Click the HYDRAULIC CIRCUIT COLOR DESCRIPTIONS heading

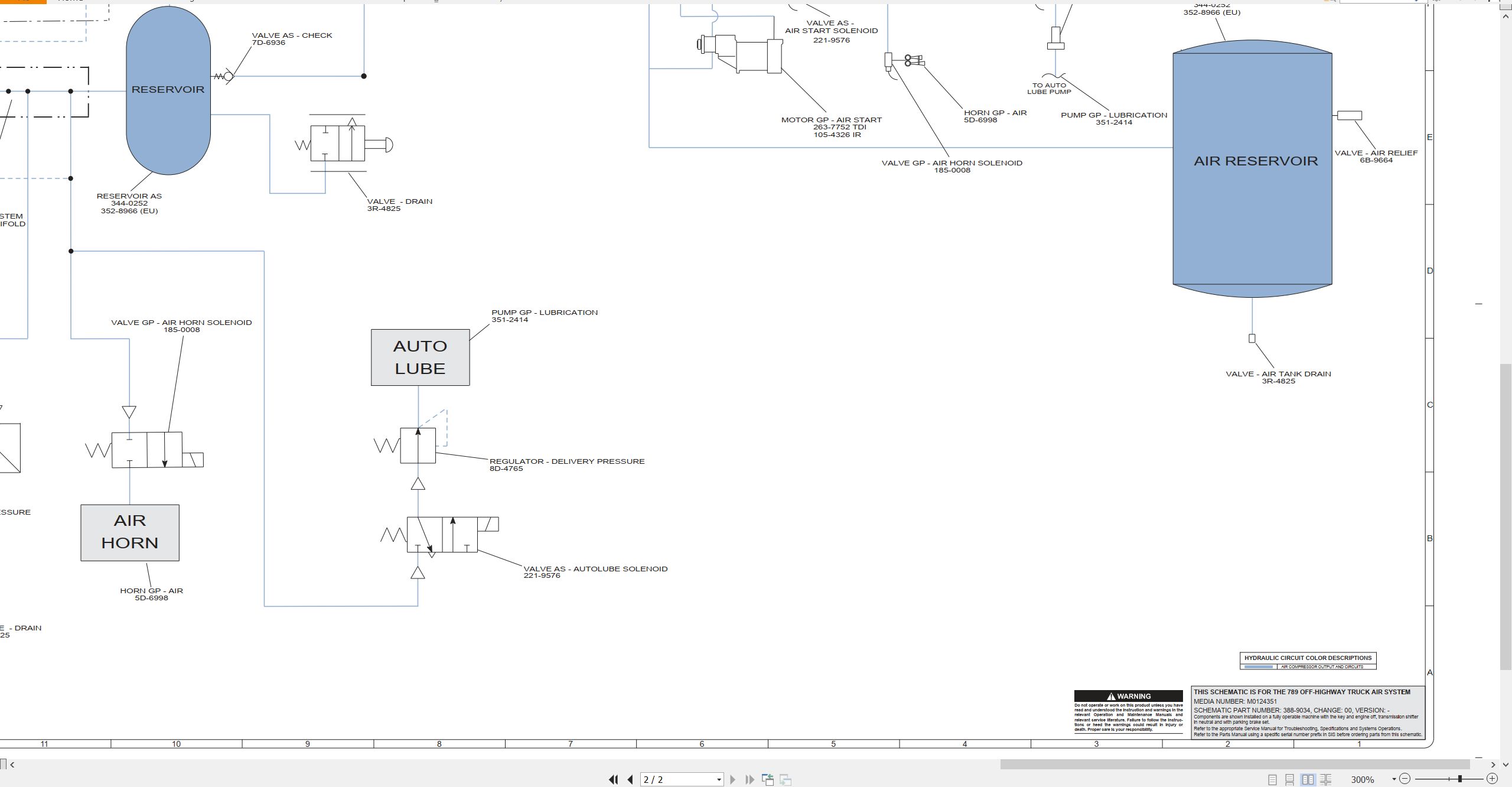(1308, 658)
